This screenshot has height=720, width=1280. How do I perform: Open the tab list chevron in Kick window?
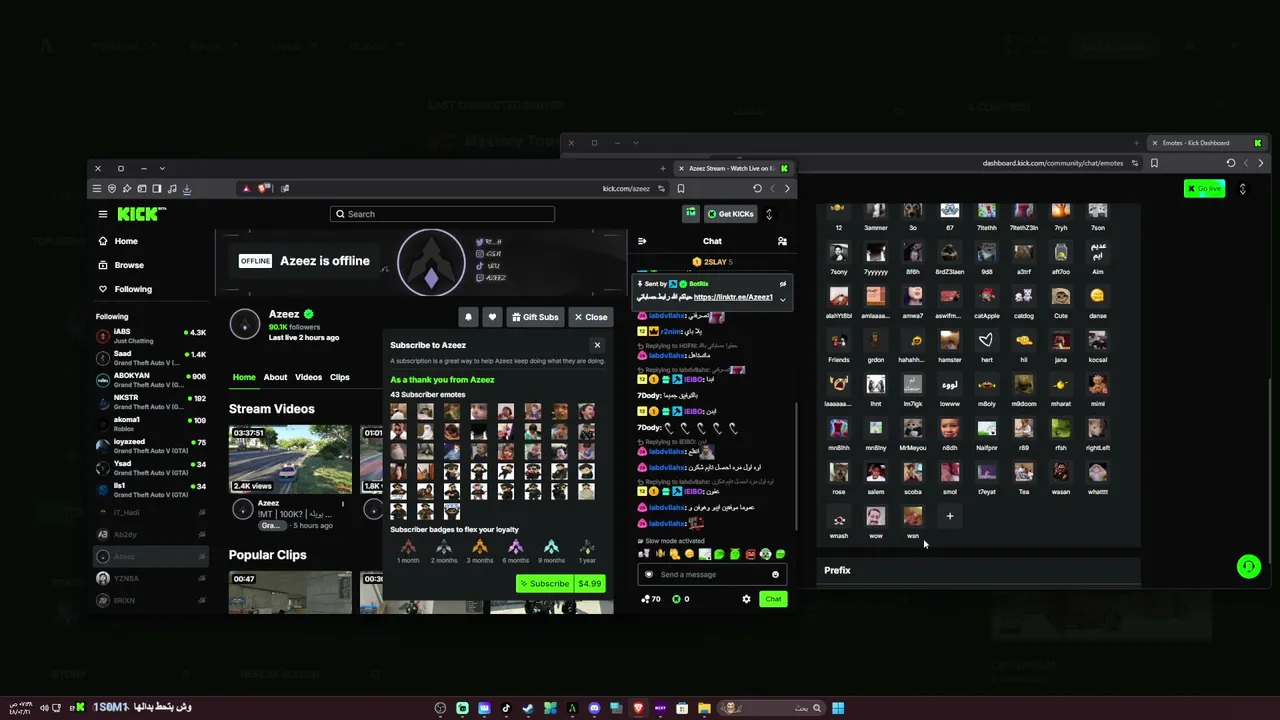162,168
